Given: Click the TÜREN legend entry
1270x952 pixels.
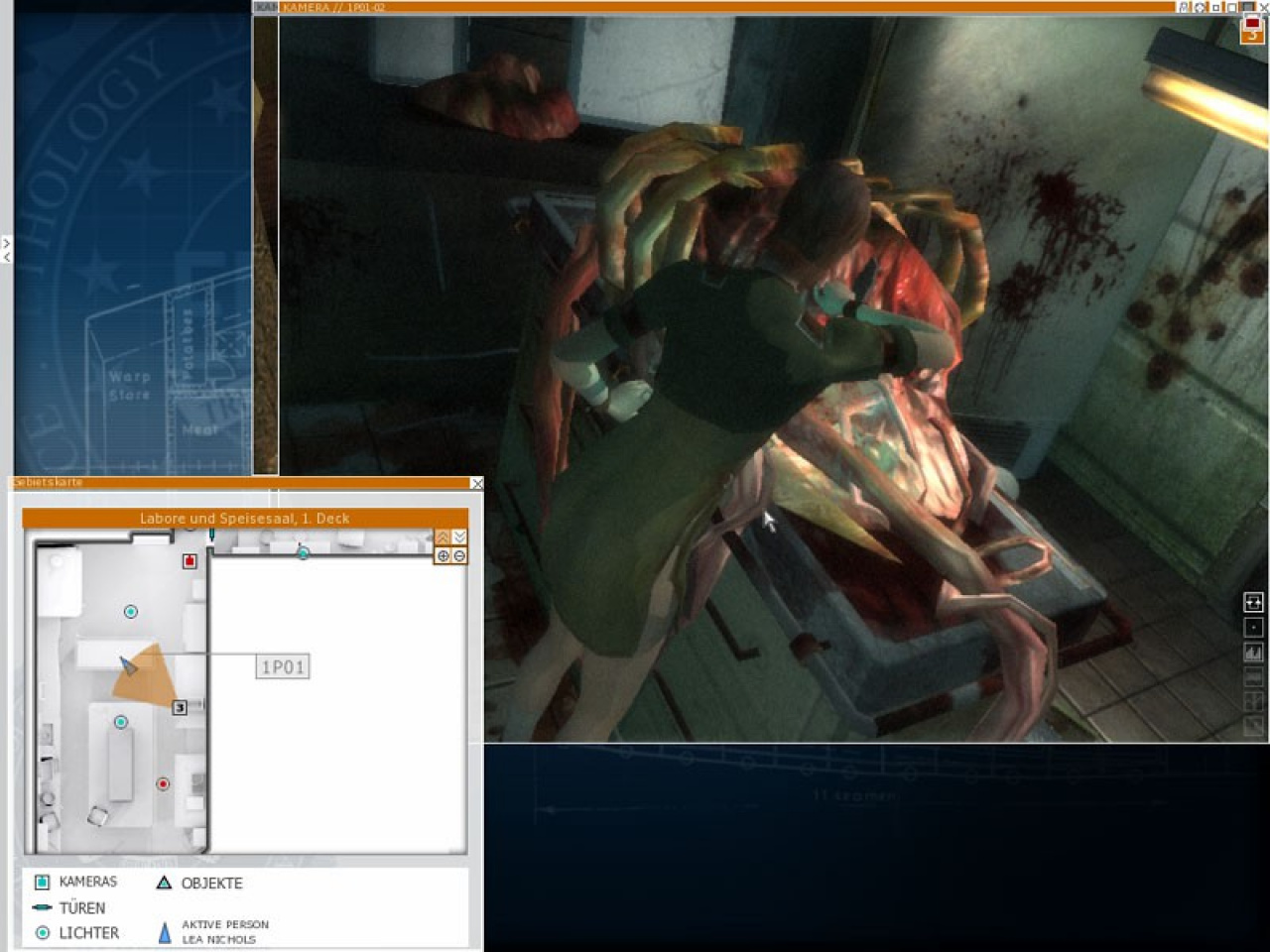Looking at the screenshot, I should (68, 907).
